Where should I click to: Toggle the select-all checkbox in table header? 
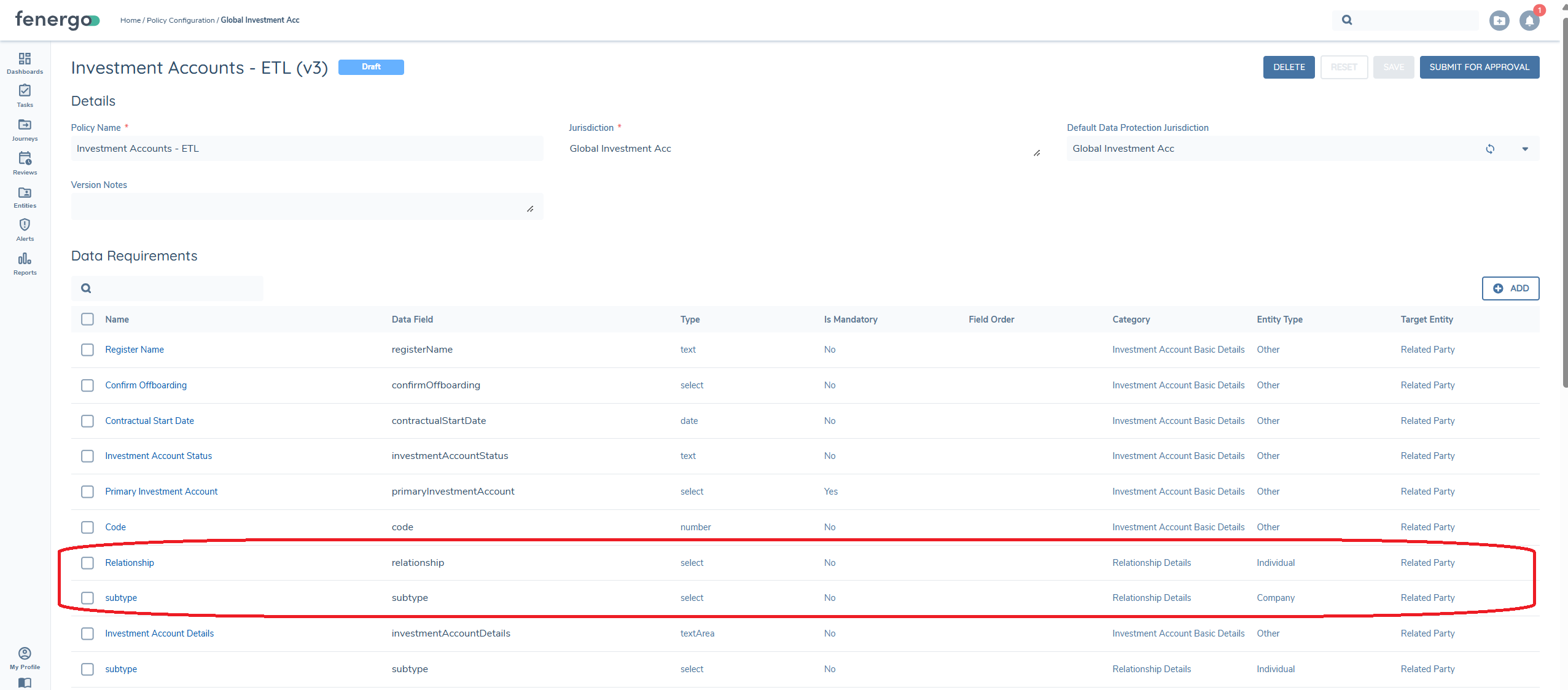pos(88,320)
